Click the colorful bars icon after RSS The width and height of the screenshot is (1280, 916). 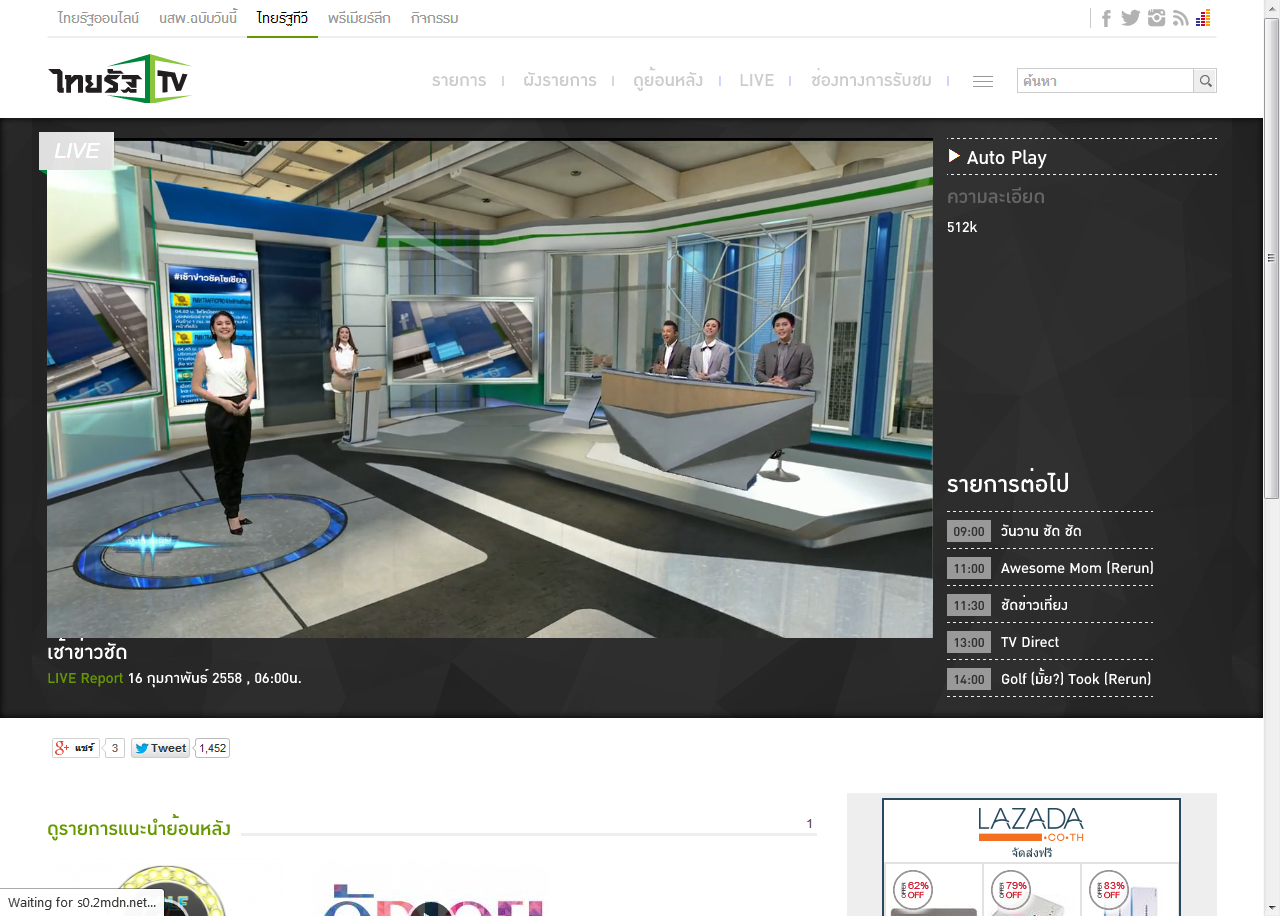click(1203, 18)
